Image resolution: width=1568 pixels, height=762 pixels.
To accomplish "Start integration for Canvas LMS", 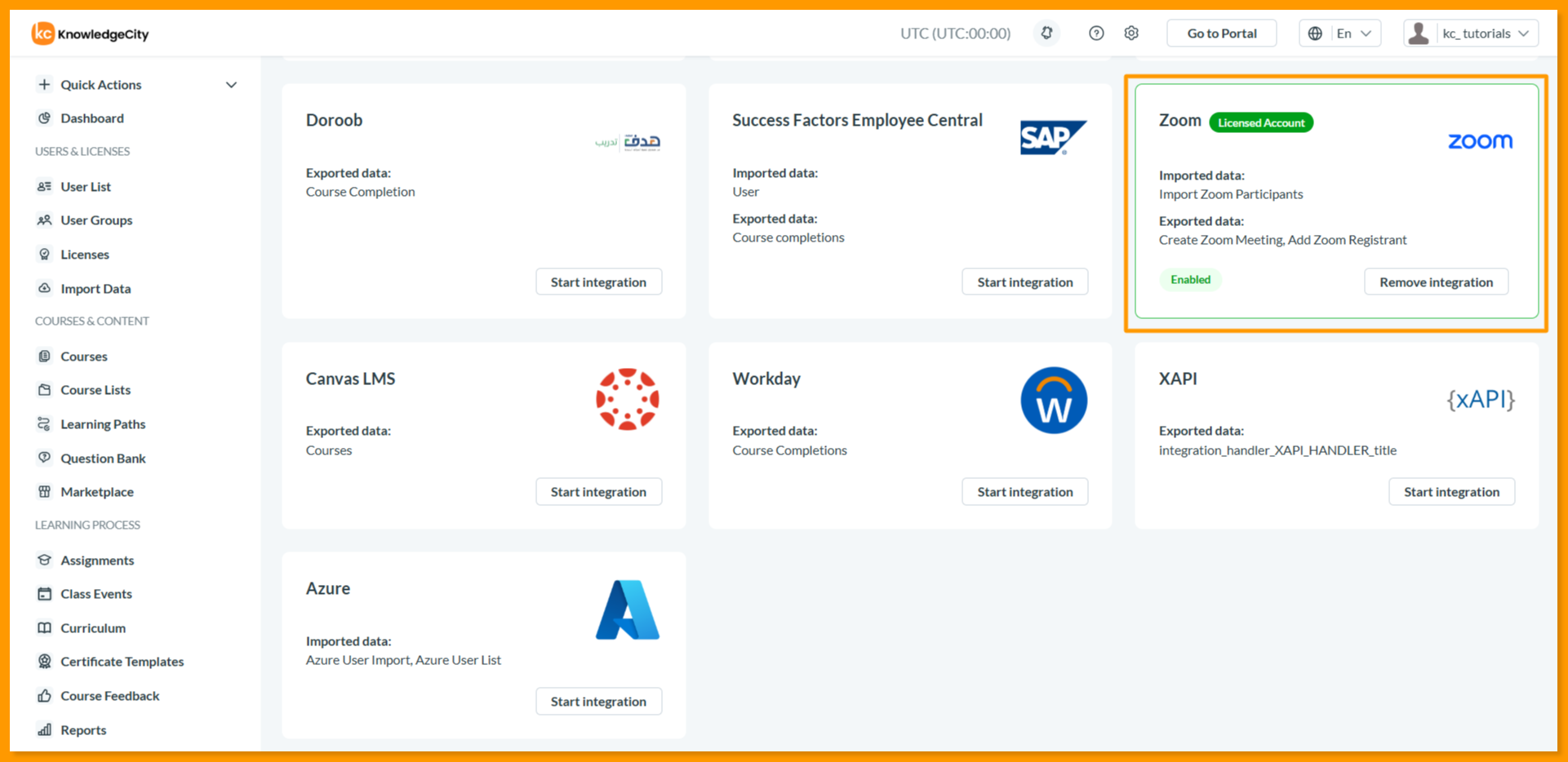I will point(598,492).
